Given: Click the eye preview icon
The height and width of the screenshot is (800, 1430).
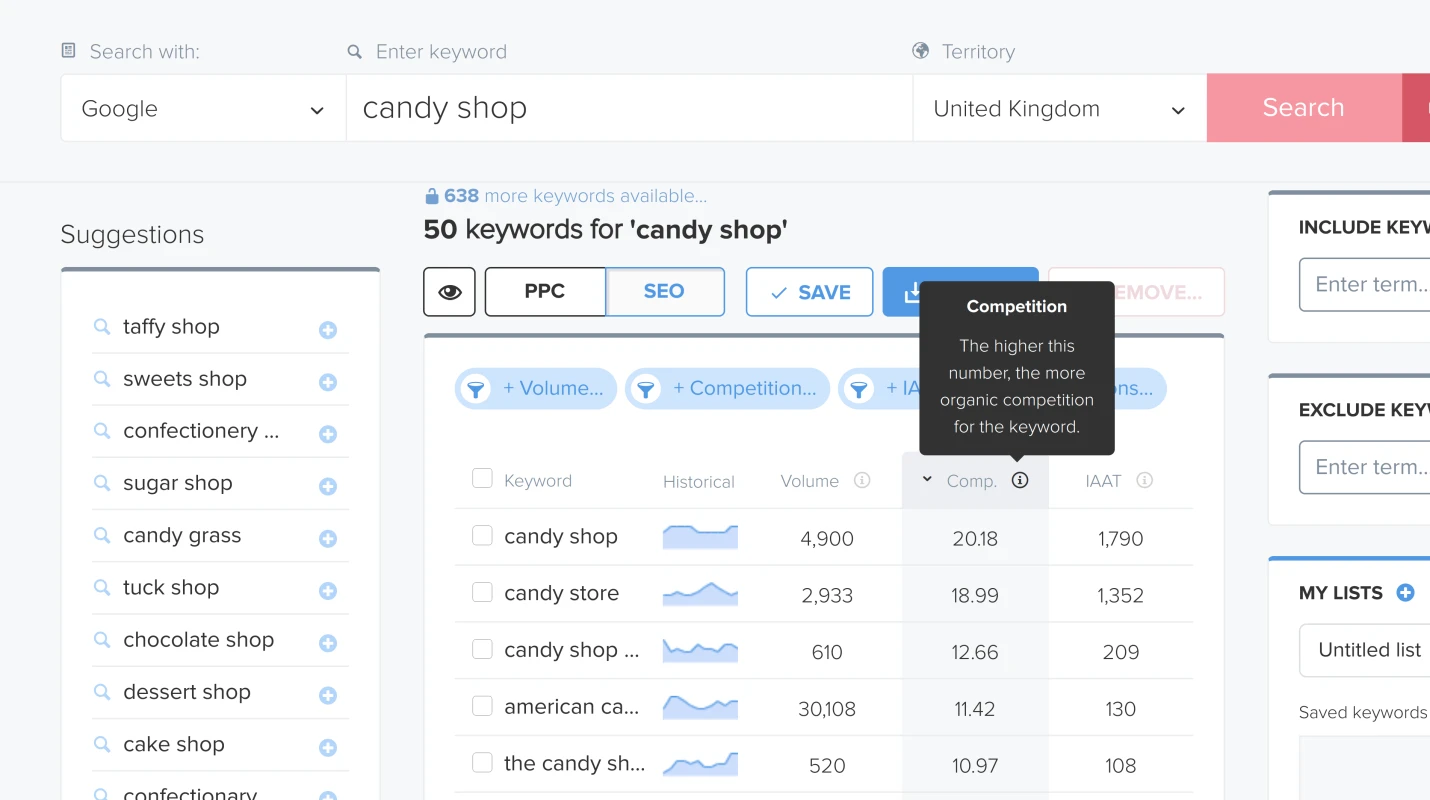Looking at the screenshot, I should click(449, 291).
